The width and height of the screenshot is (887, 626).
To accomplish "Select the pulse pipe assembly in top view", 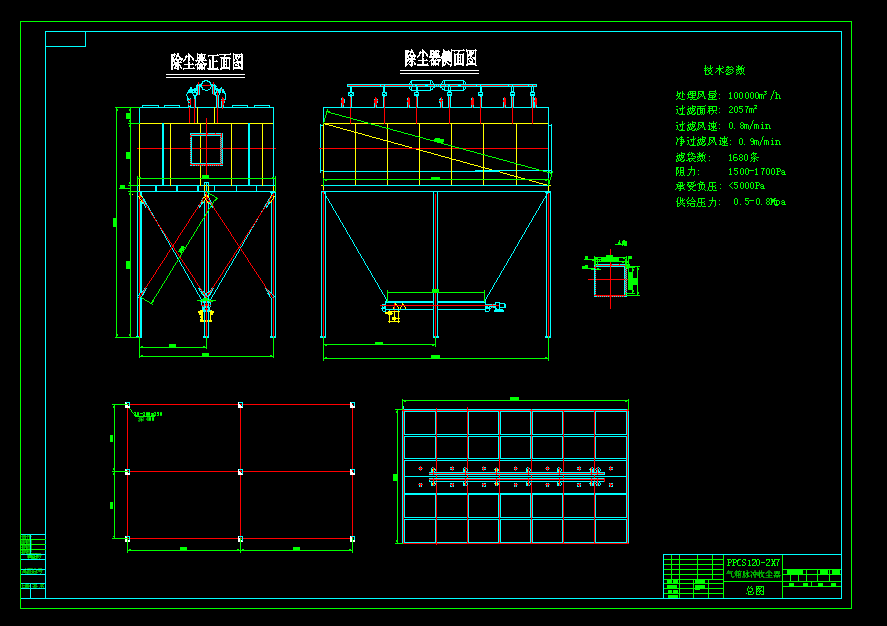I will (x=517, y=477).
